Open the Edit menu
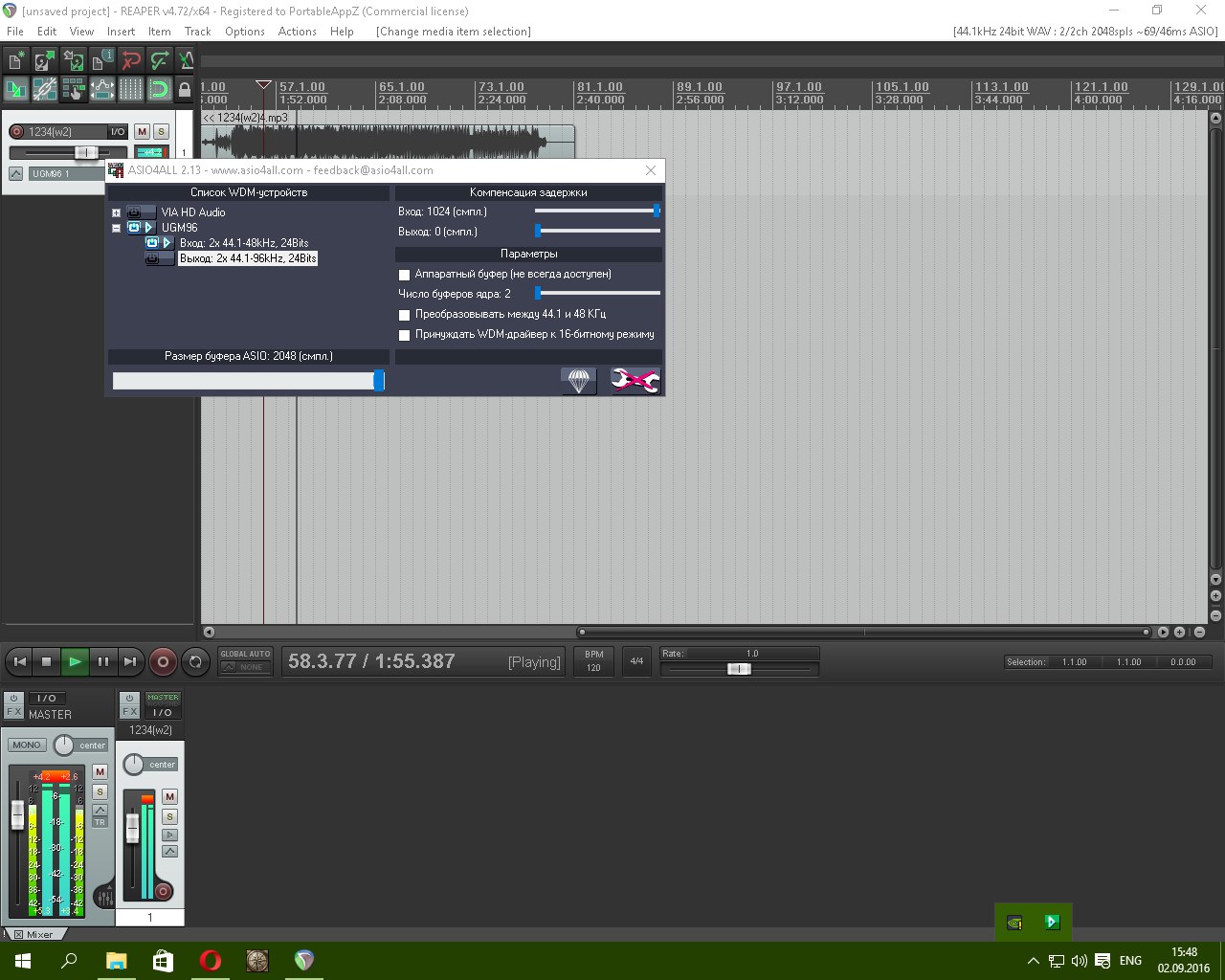Screen dimensions: 1225x980 tap(47, 32)
